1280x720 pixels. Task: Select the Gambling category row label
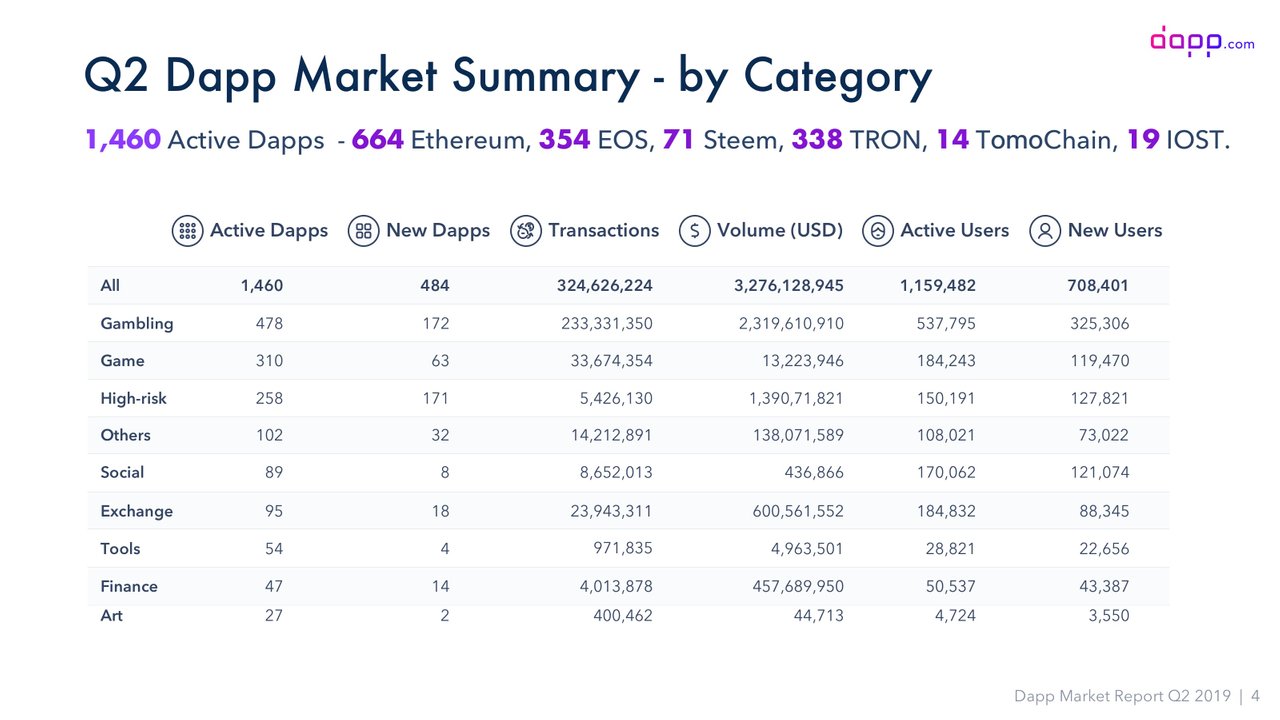tap(137, 323)
